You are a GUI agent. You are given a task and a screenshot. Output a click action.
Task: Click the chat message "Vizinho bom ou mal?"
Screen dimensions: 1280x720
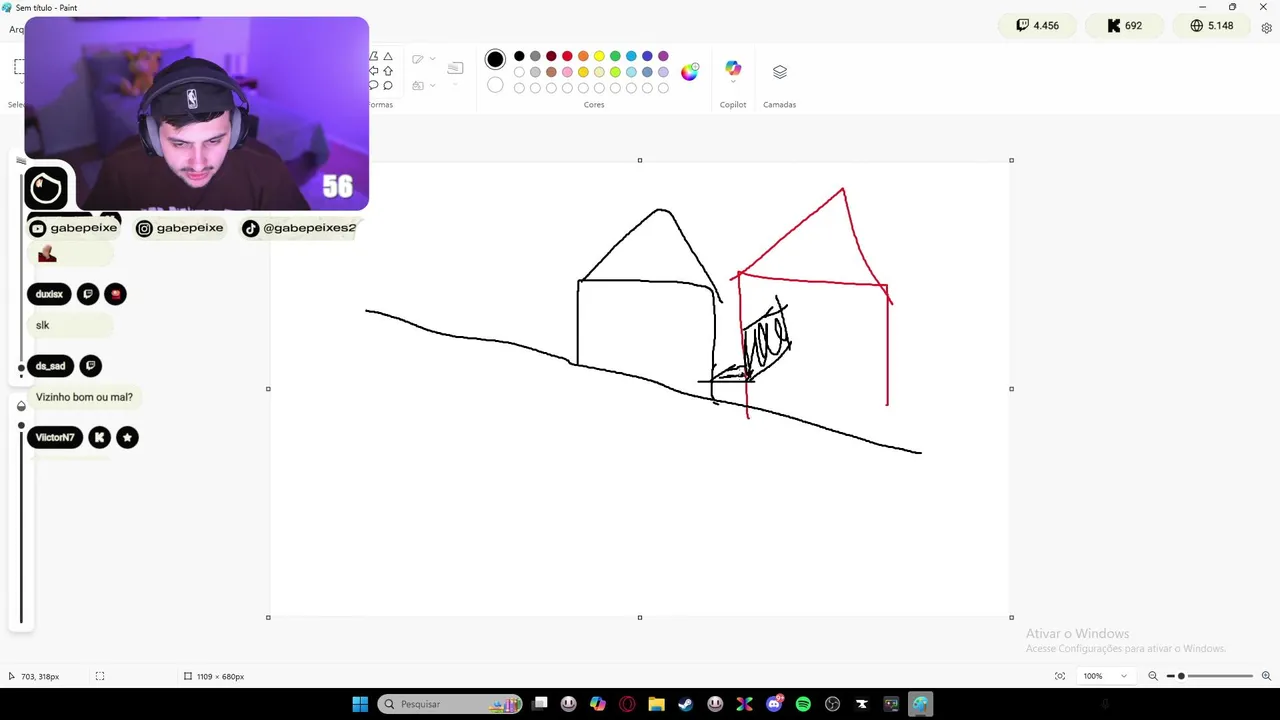(x=84, y=397)
